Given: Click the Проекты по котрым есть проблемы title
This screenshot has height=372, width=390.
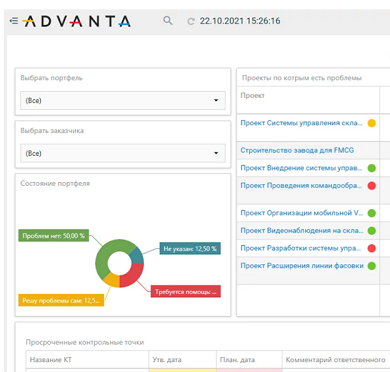Looking at the screenshot, I should tap(302, 78).
